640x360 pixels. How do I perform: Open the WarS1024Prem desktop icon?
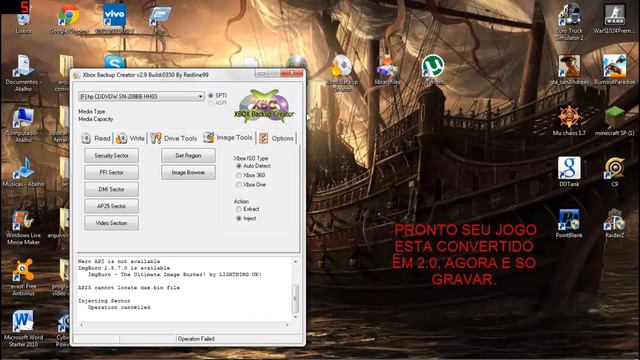coord(614,18)
